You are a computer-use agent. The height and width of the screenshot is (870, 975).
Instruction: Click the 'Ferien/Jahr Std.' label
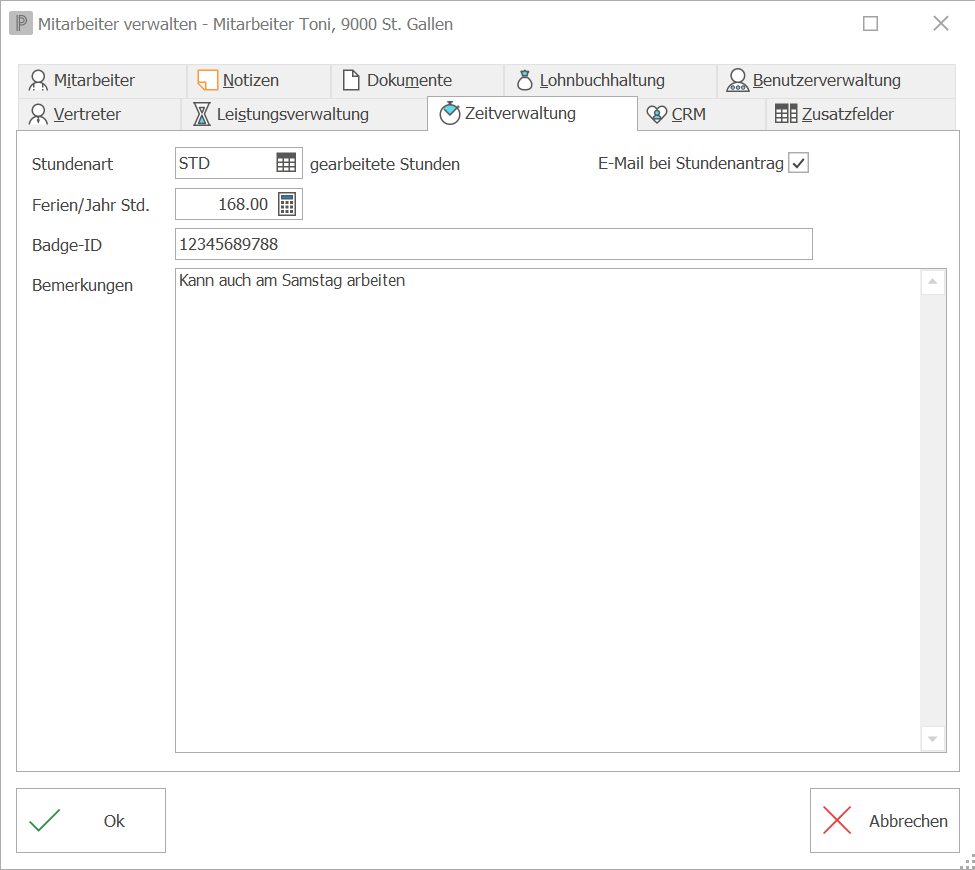tap(91, 205)
